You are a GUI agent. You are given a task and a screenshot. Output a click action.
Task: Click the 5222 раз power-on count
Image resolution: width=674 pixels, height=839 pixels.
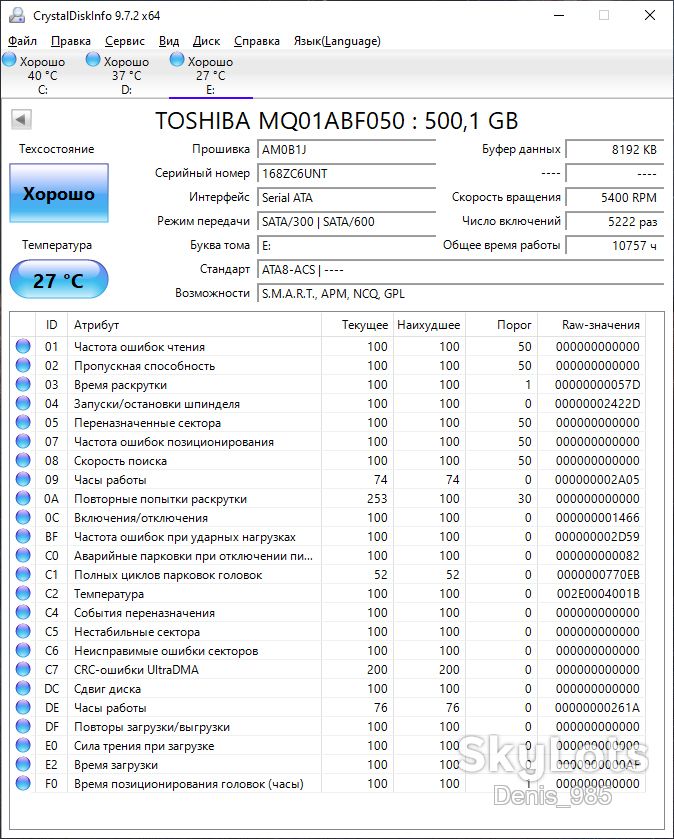pyautogui.click(x=615, y=222)
